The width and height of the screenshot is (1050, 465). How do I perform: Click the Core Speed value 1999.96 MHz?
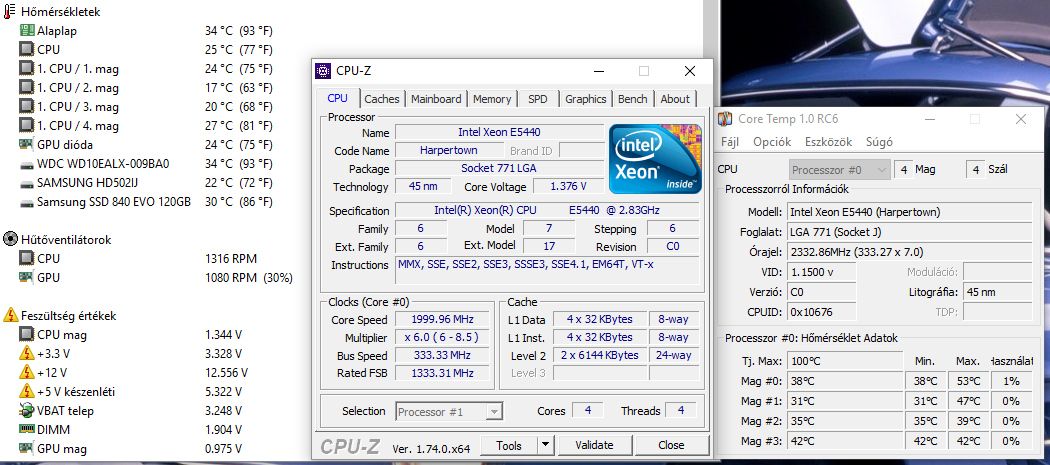443,320
